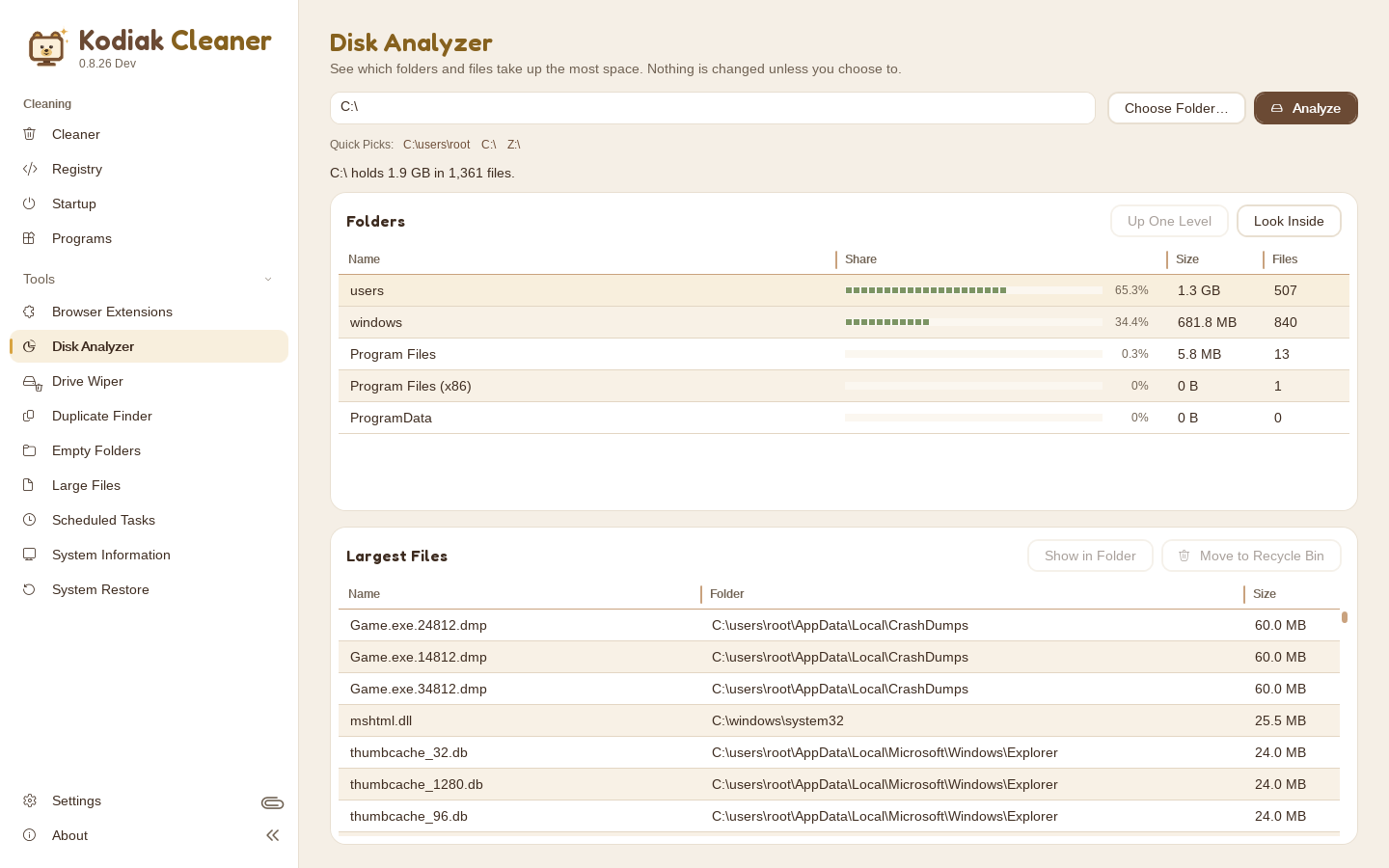Click the Largest Files list scrollbar thumb
The image size is (1389, 868).
[x=1345, y=617]
